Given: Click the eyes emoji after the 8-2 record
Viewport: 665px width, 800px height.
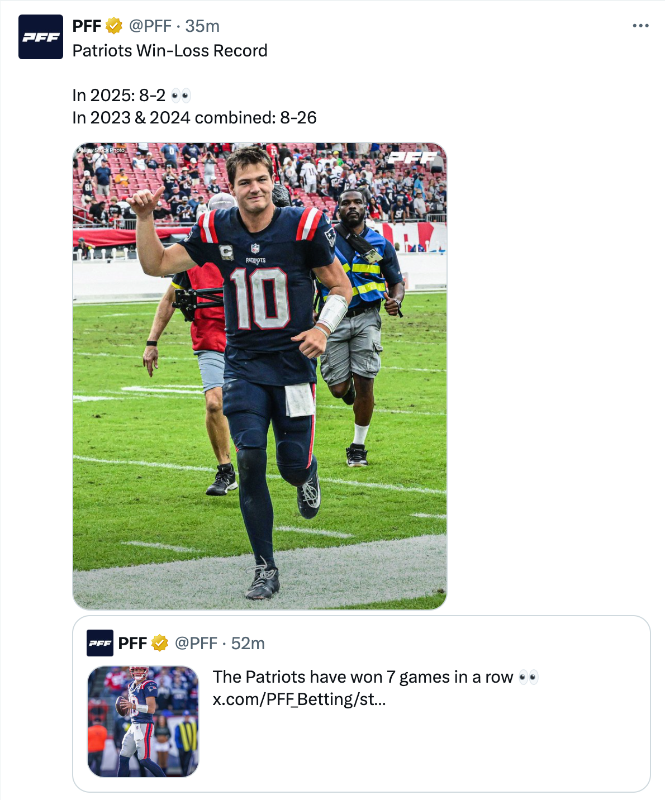Looking at the screenshot, I should click(x=181, y=95).
